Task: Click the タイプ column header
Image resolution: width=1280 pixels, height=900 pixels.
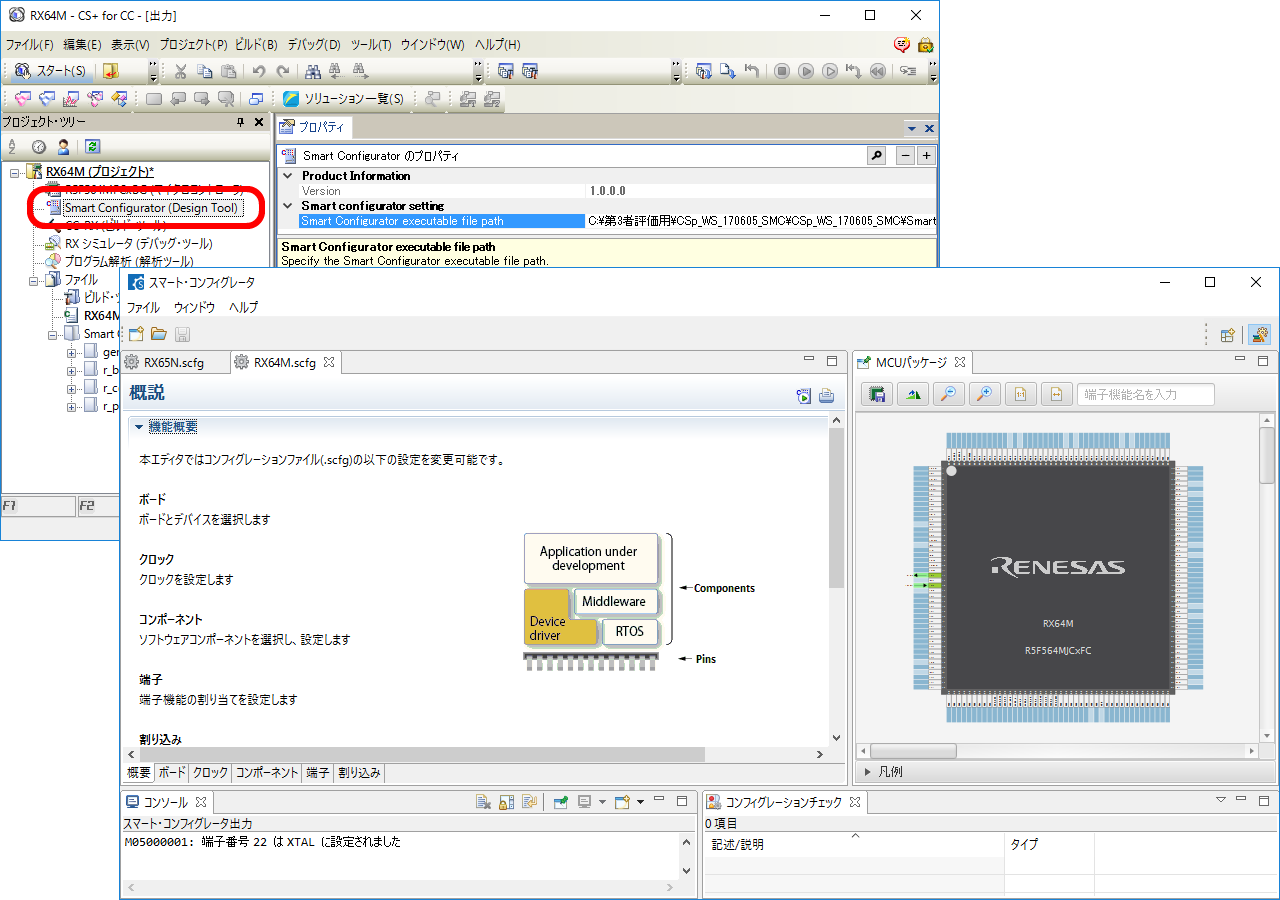Action: tap(1050, 844)
